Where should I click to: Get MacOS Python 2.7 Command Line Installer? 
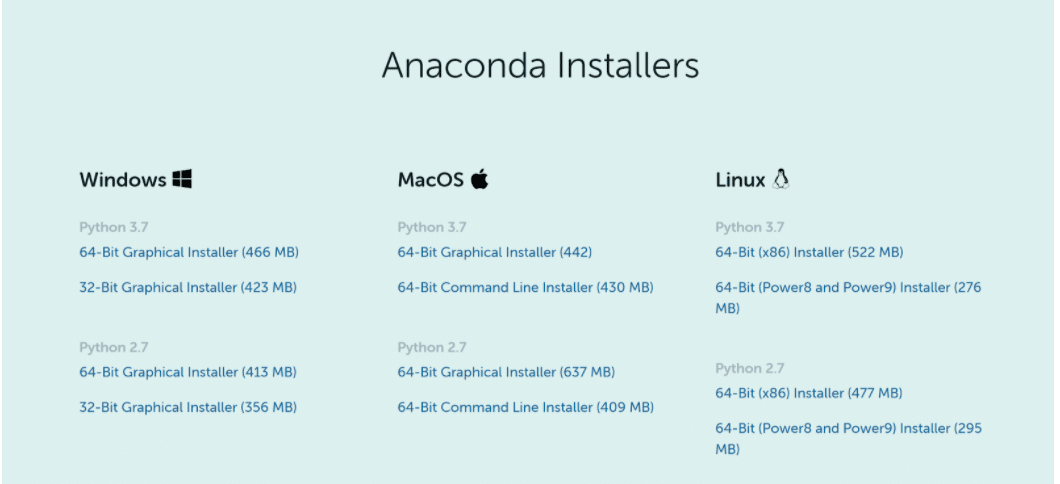pos(525,407)
